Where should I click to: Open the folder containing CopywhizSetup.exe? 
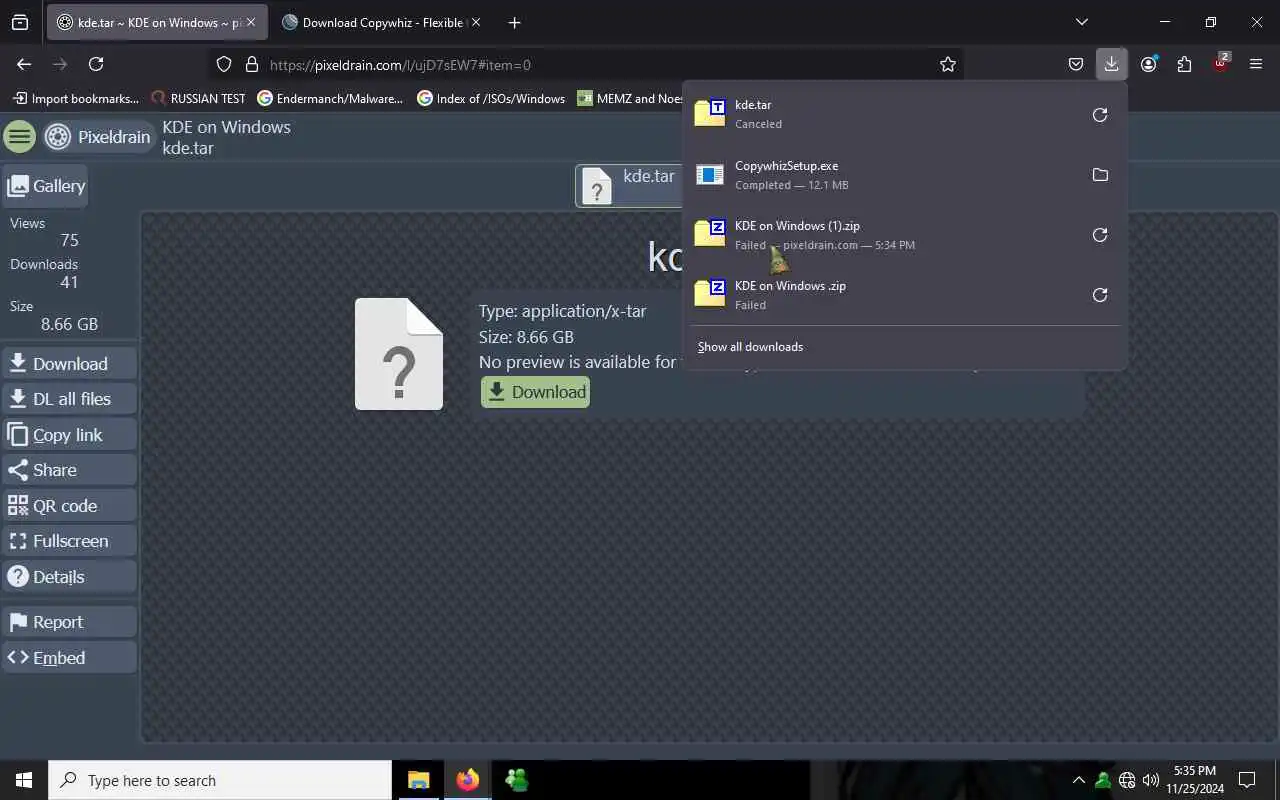click(x=1100, y=175)
